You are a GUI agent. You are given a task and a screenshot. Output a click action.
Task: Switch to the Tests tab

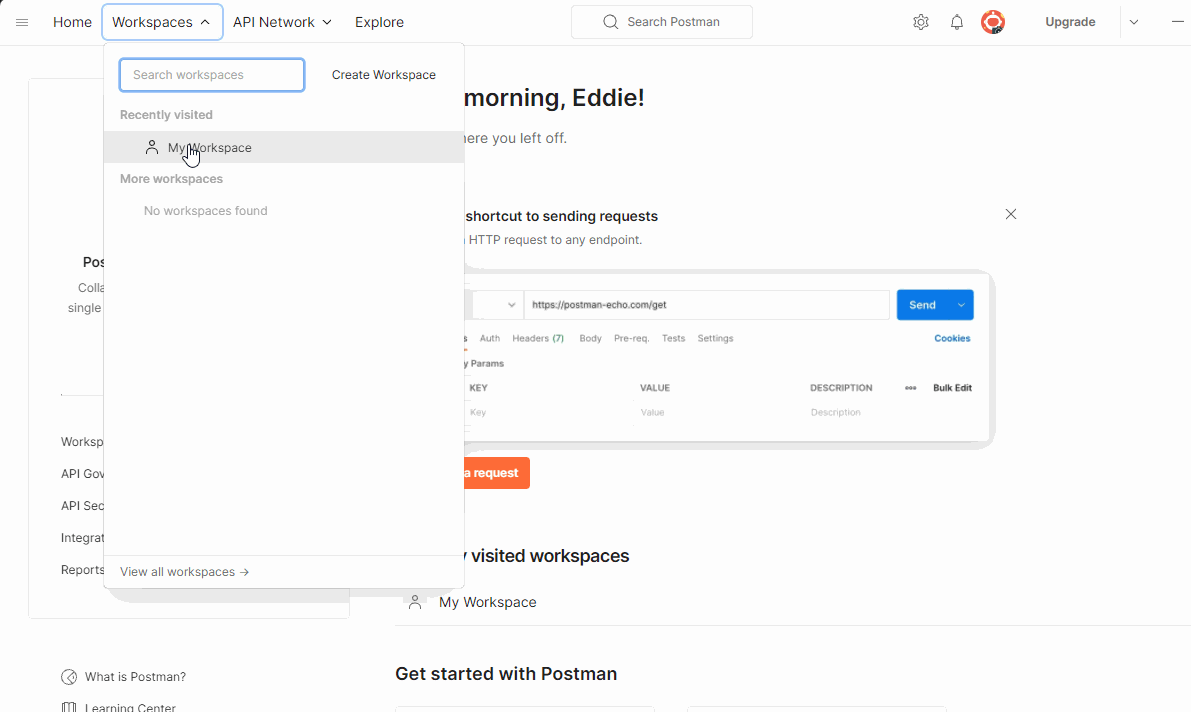point(673,338)
